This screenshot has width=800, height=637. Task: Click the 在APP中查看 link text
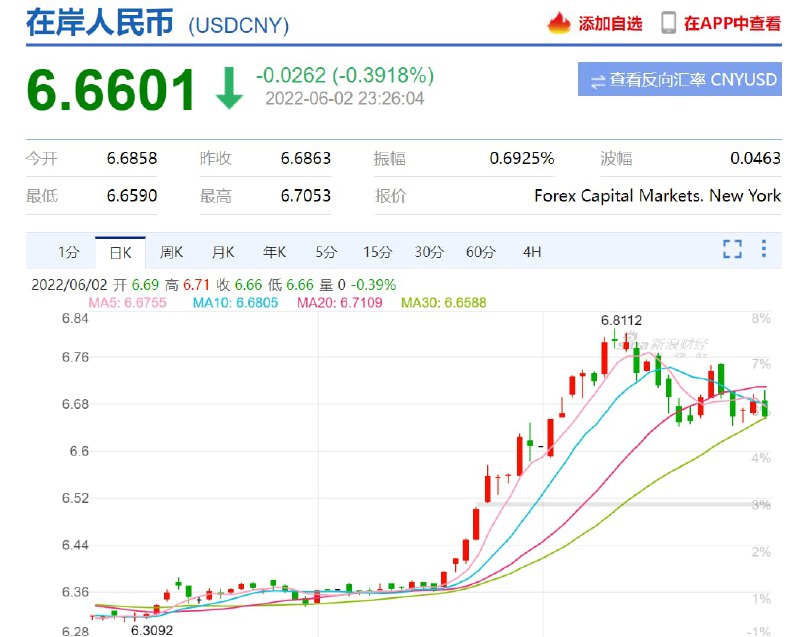click(732, 23)
